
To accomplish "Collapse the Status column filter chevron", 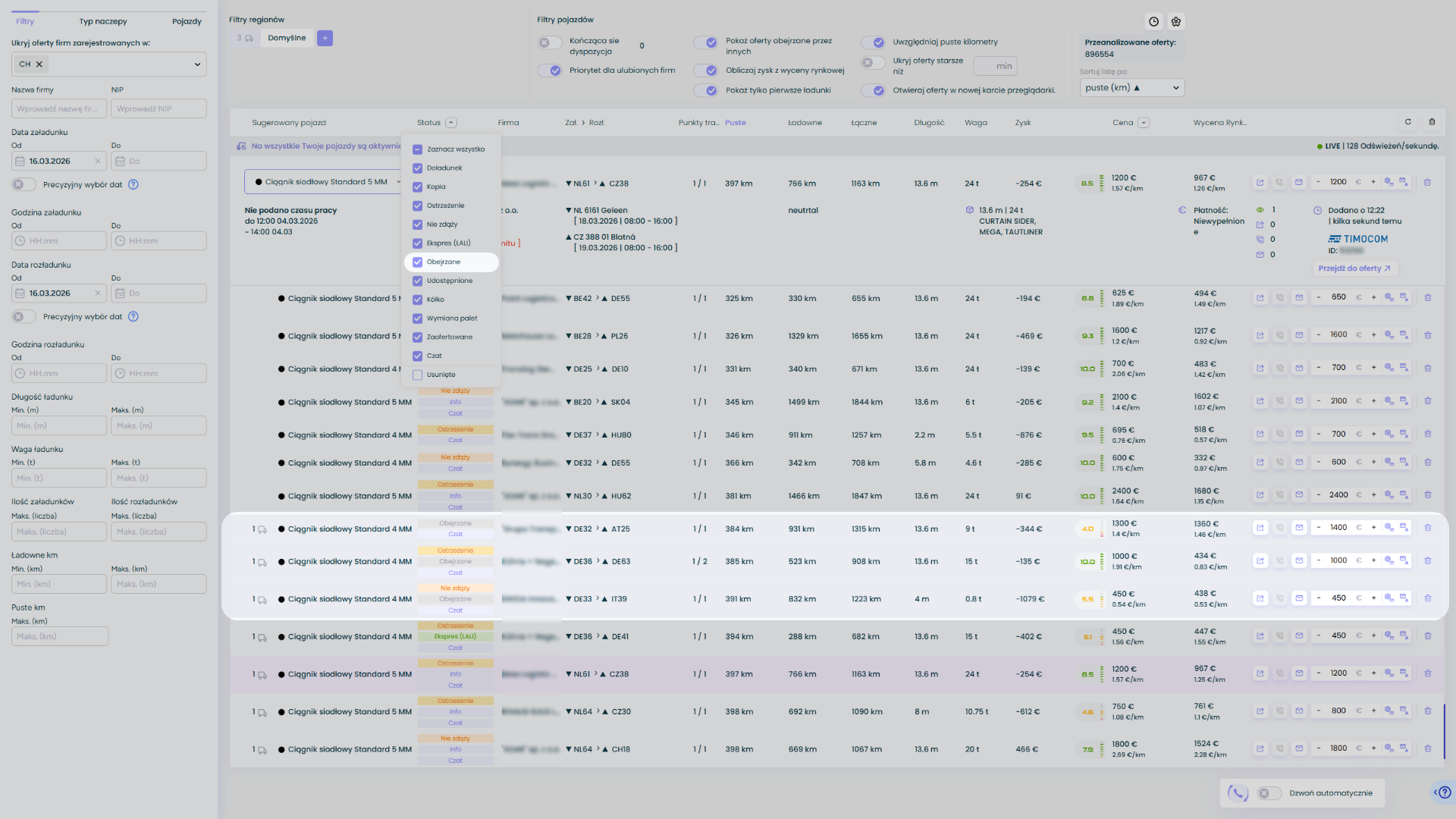I will tap(451, 123).
